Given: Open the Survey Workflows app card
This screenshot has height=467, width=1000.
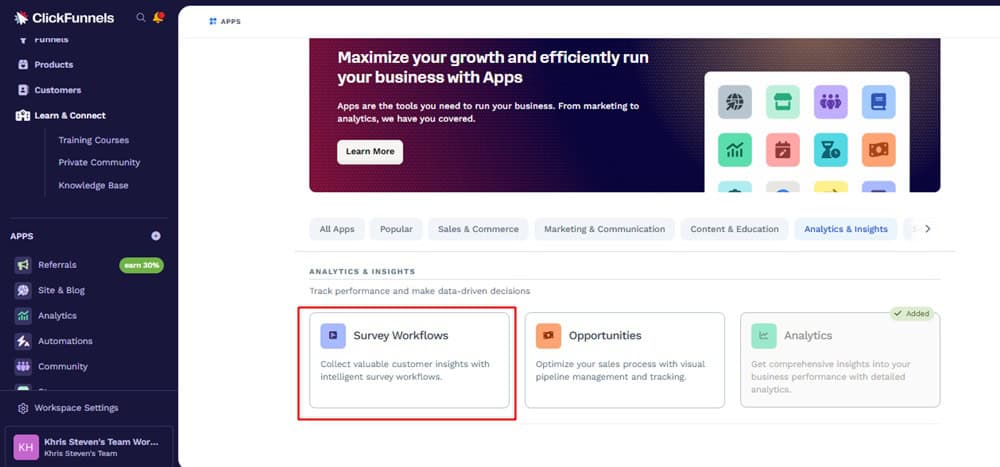Looking at the screenshot, I should (x=409, y=360).
